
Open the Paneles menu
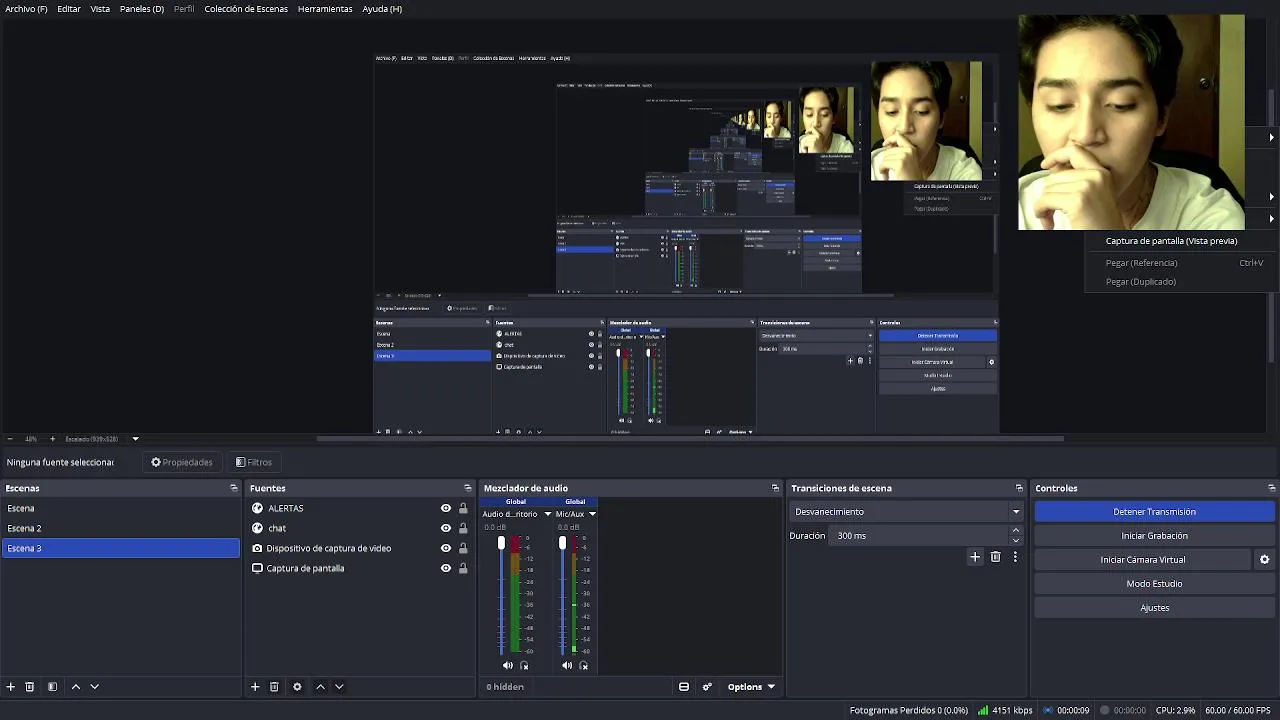coord(142,9)
